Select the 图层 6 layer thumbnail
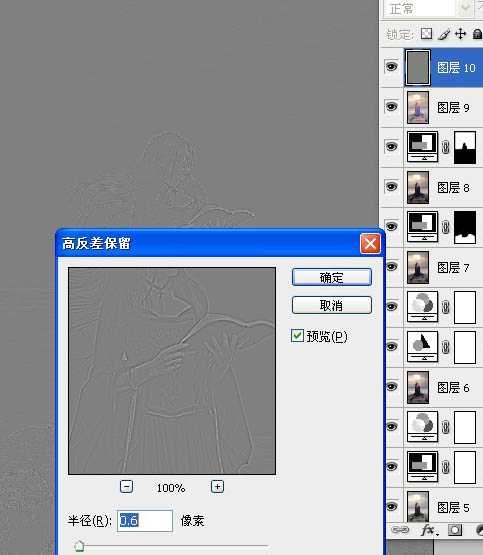Viewport: 483px width, 555px height. coord(418,387)
